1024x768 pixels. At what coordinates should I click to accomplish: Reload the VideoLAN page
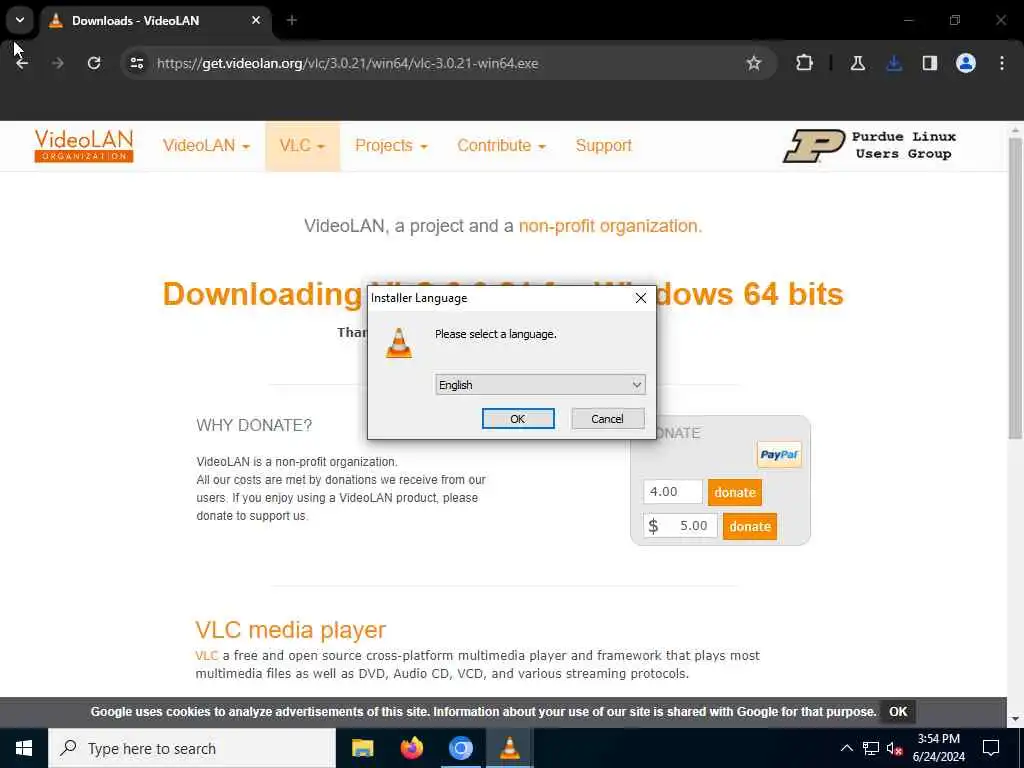[x=94, y=63]
